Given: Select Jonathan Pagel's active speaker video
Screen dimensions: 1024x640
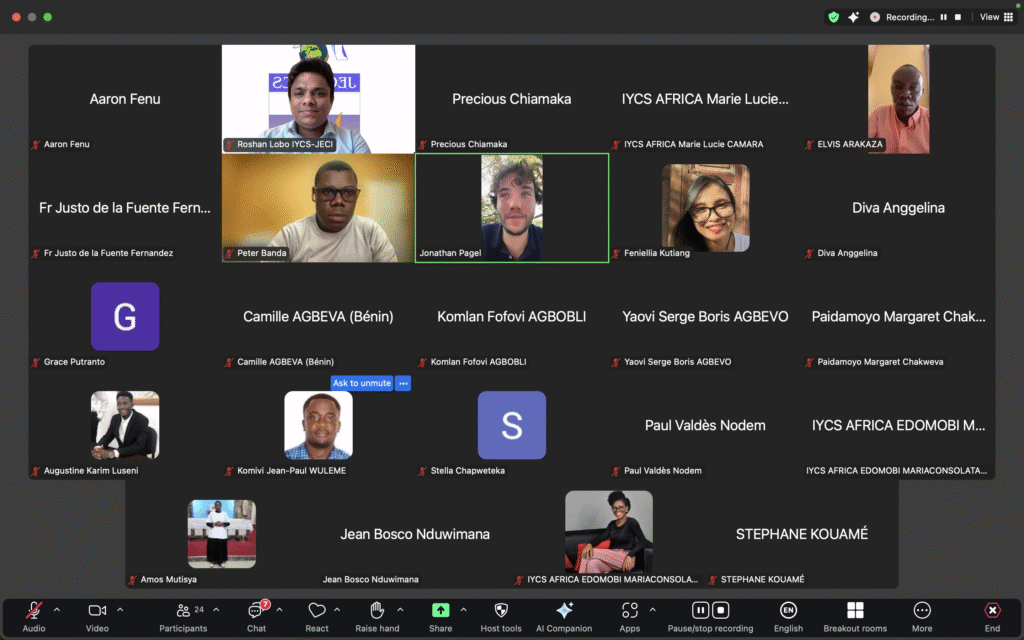Looking at the screenshot, I should [x=512, y=208].
